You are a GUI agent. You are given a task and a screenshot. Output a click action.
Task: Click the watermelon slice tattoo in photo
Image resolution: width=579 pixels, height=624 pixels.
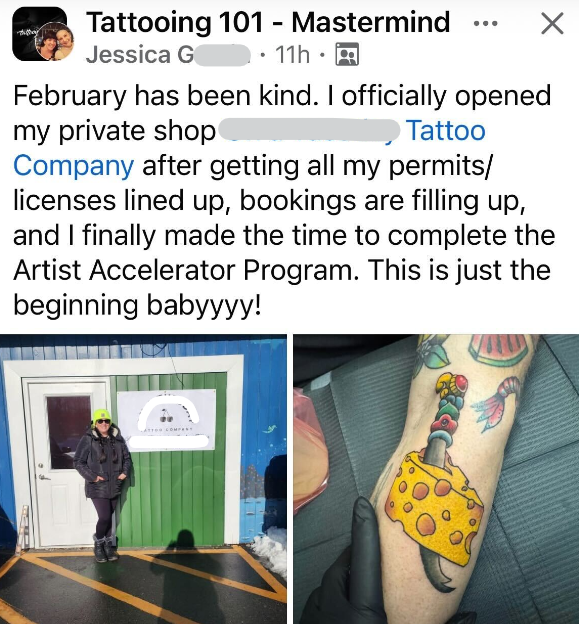tap(499, 349)
